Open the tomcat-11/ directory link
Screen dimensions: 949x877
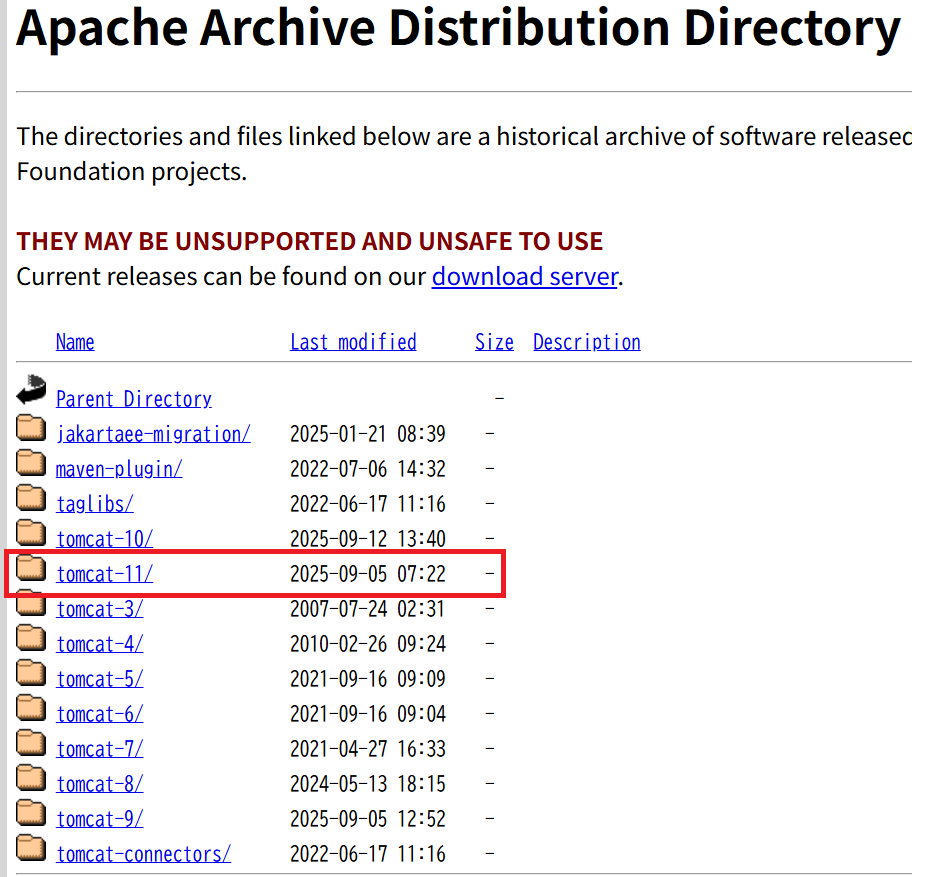tap(104, 574)
